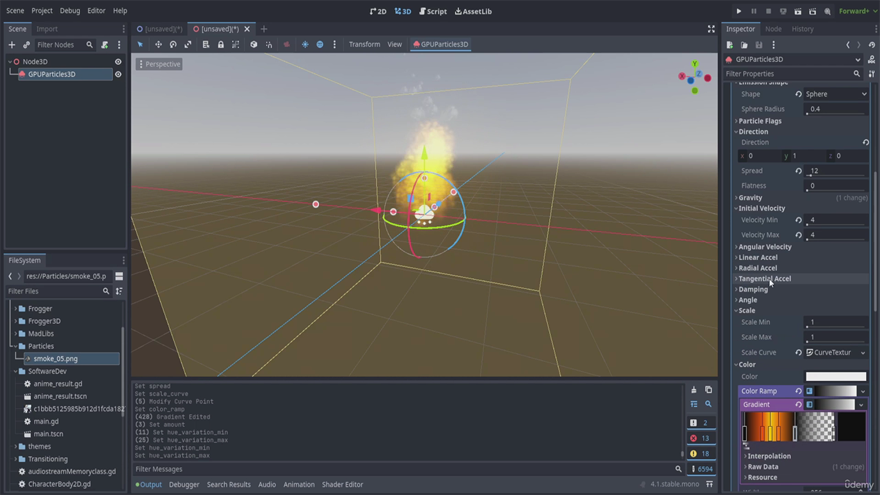The width and height of the screenshot is (880, 495).
Task: Open the Import tab
Action: coord(47,29)
